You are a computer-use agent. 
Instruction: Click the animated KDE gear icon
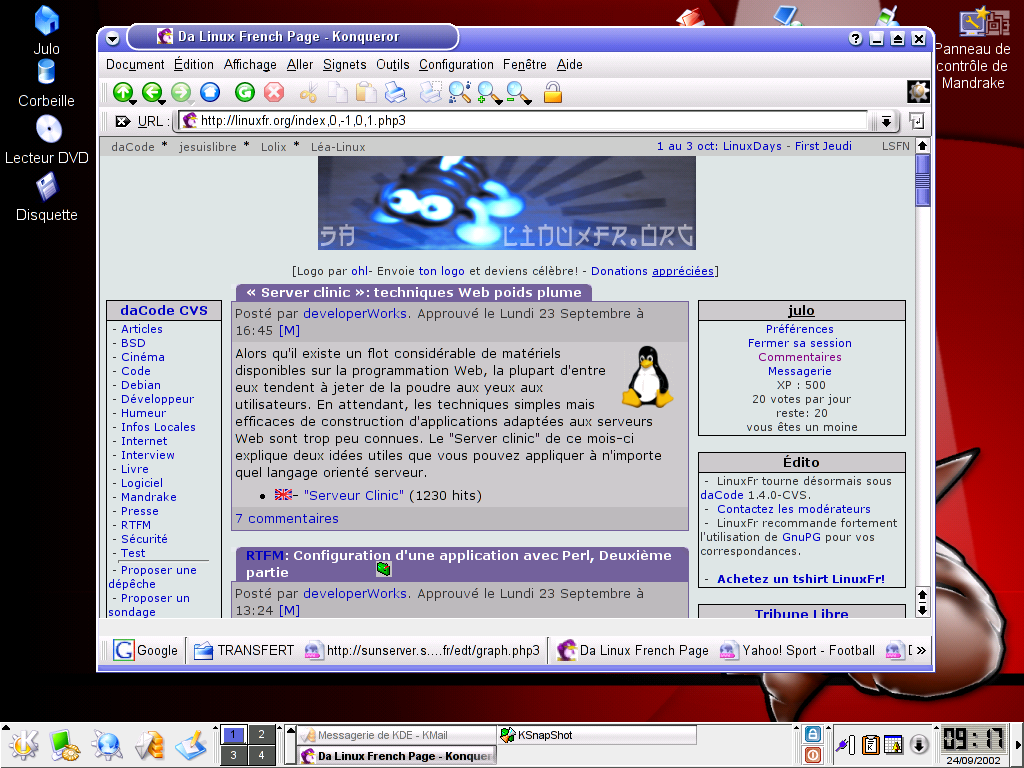click(x=918, y=92)
